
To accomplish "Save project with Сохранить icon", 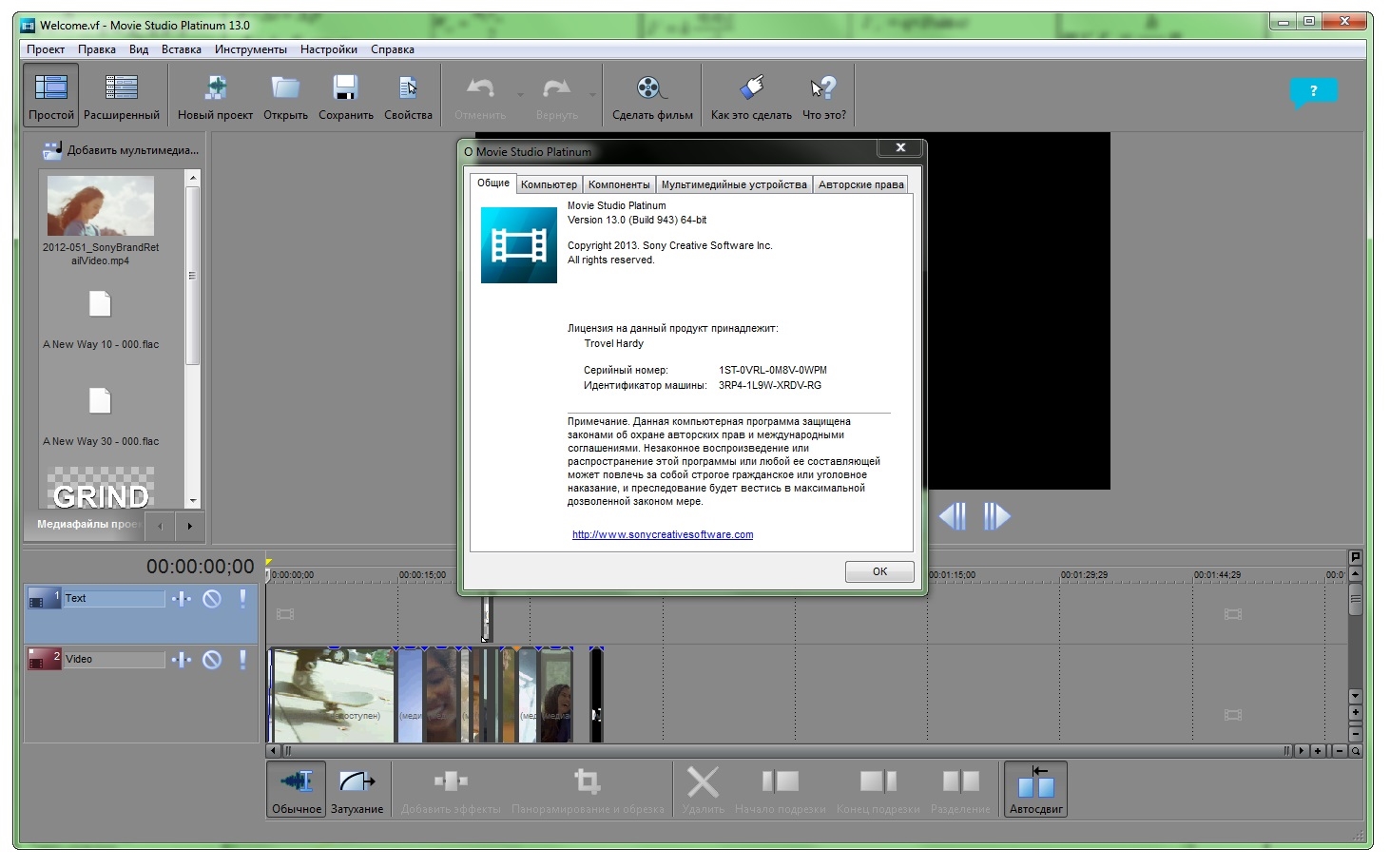I will (345, 88).
